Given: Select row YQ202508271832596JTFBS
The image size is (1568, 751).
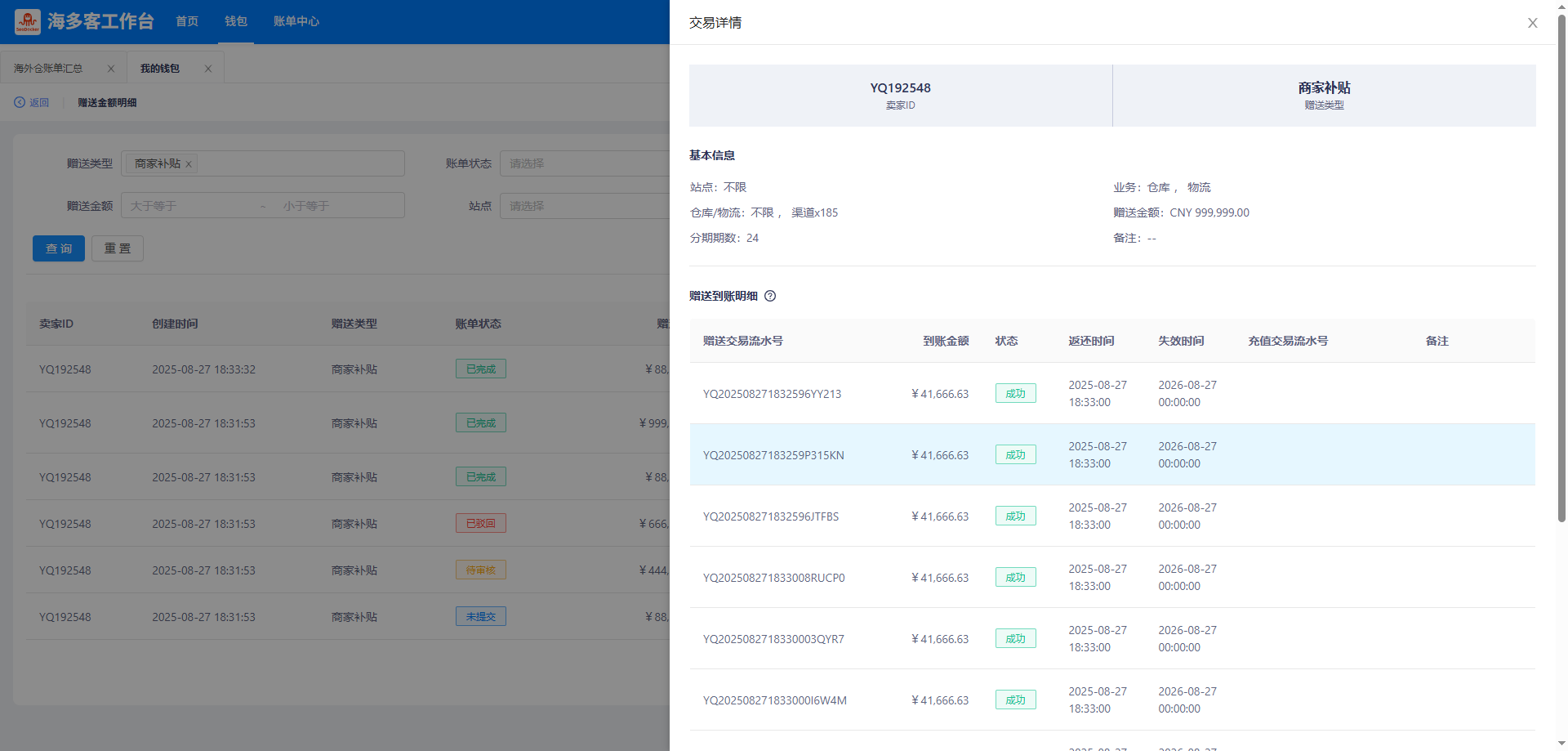Looking at the screenshot, I should click(x=1112, y=516).
